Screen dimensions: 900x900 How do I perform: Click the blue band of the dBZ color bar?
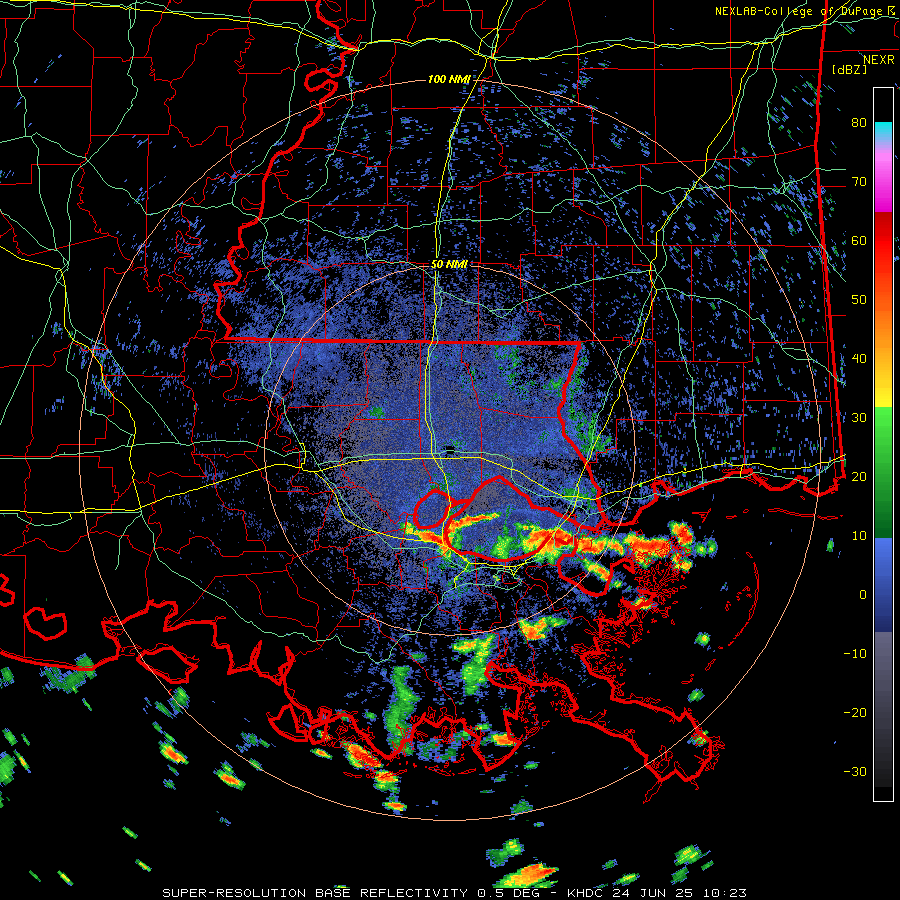(883, 583)
